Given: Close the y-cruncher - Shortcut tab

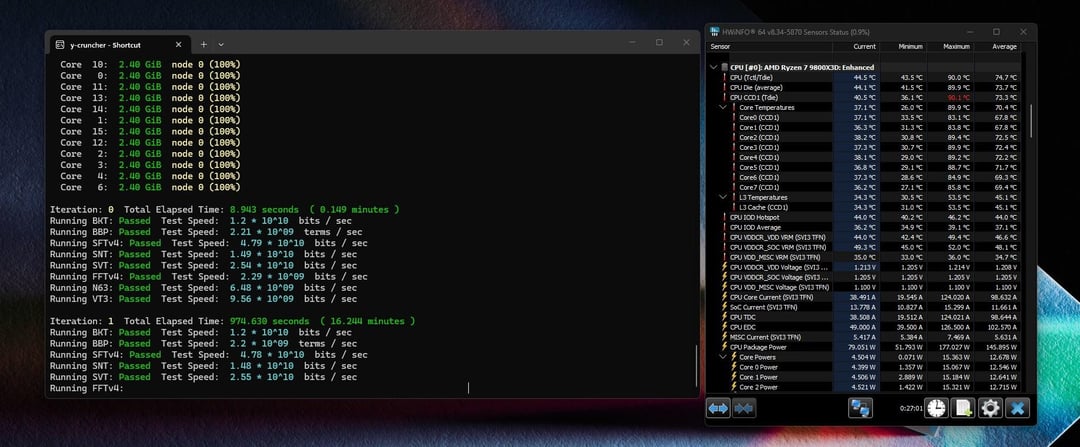Looking at the screenshot, I should point(177,44).
